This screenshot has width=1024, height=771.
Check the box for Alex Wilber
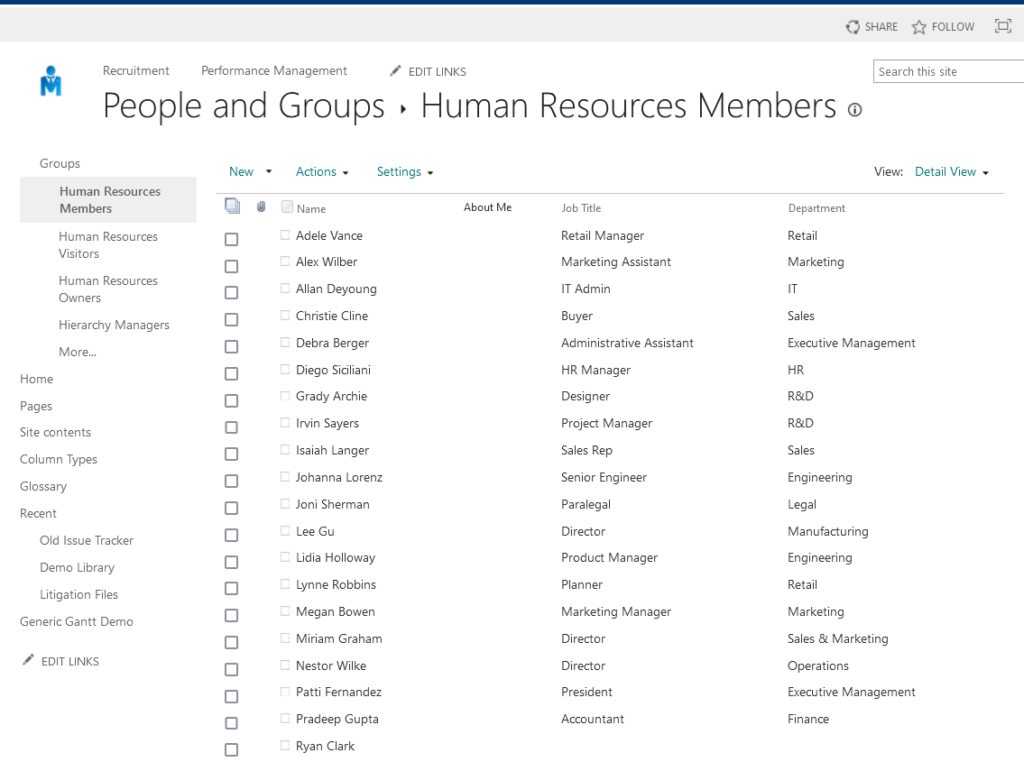[x=231, y=266]
